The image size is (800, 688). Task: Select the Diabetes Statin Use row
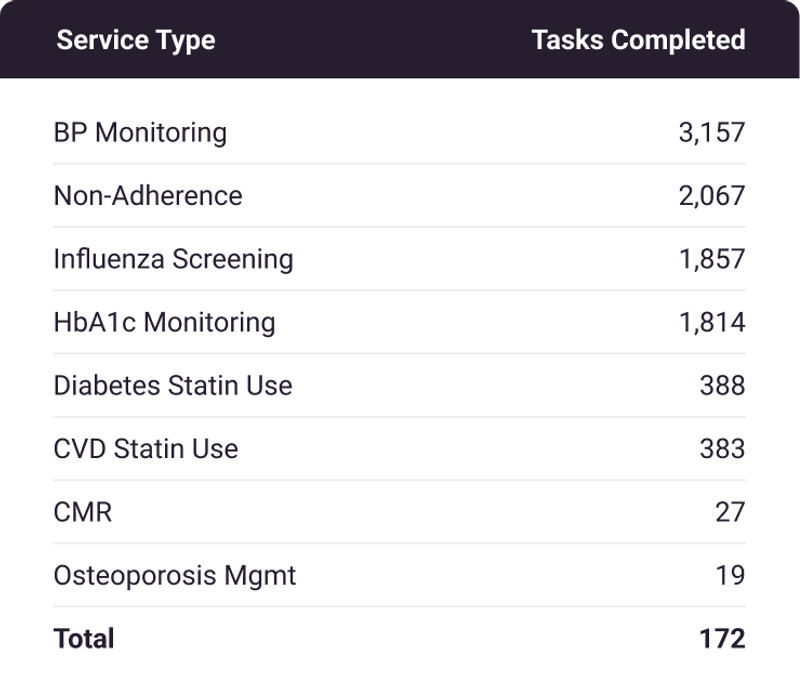click(x=172, y=386)
